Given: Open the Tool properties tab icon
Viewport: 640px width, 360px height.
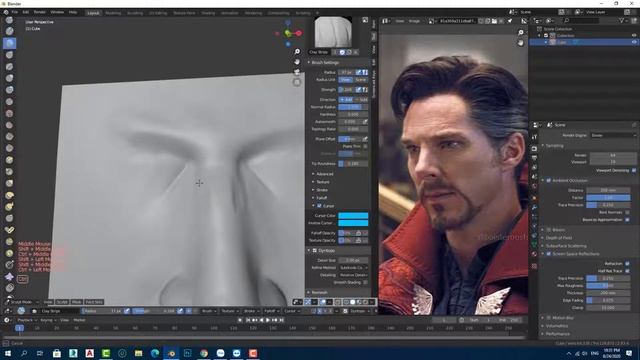Looking at the screenshot, I should [534, 137].
